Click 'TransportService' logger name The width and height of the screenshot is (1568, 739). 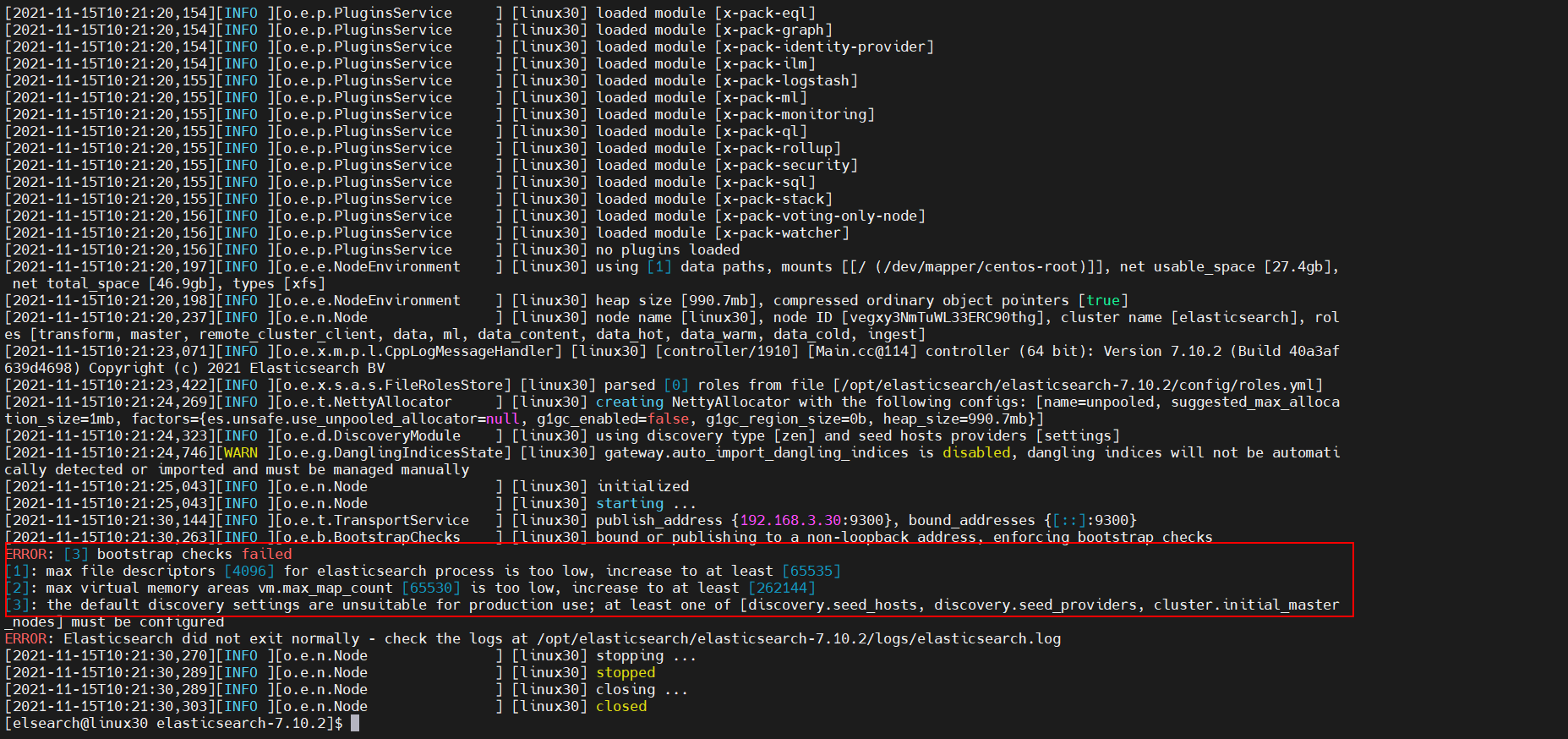[402, 520]
